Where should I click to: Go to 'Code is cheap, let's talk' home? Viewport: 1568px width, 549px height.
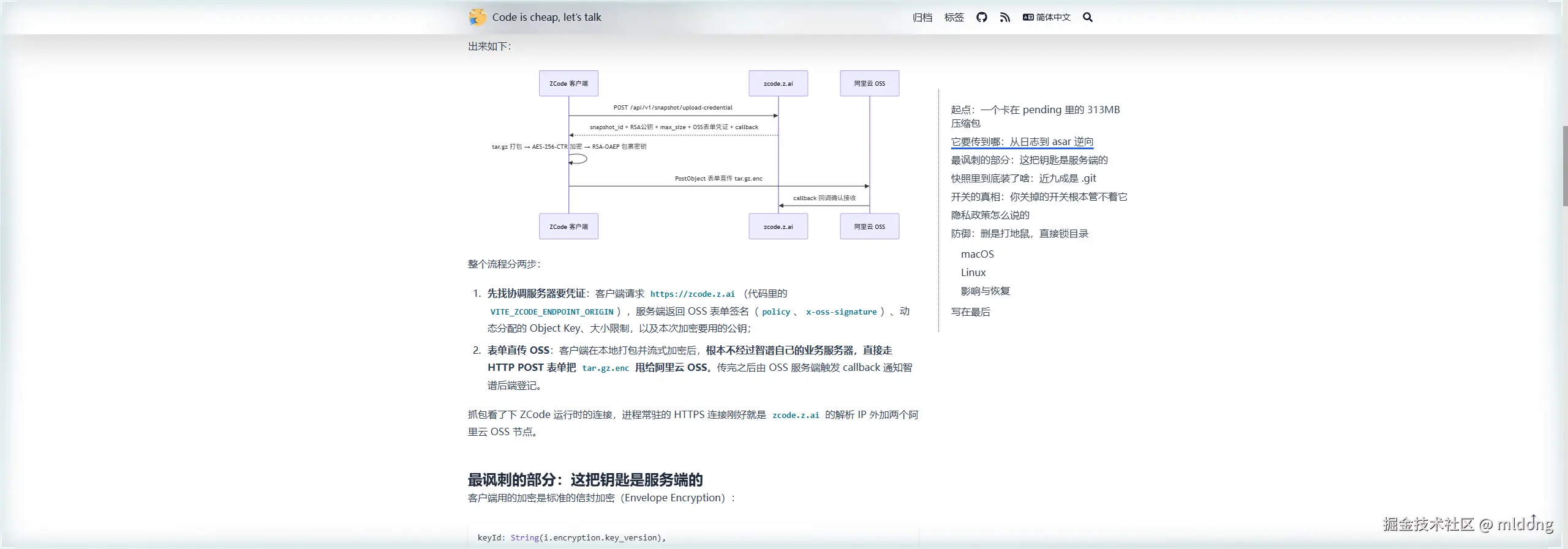click(546, 17)
